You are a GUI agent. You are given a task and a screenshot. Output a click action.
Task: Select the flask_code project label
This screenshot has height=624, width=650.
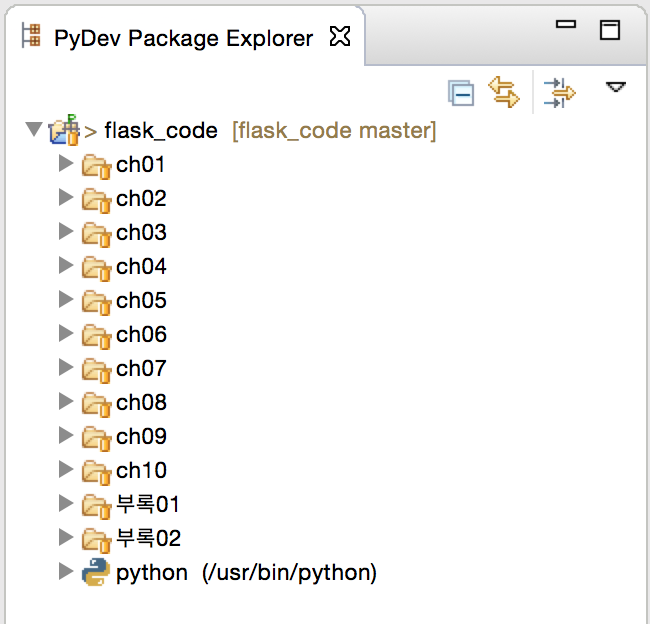tap(161, 131)
